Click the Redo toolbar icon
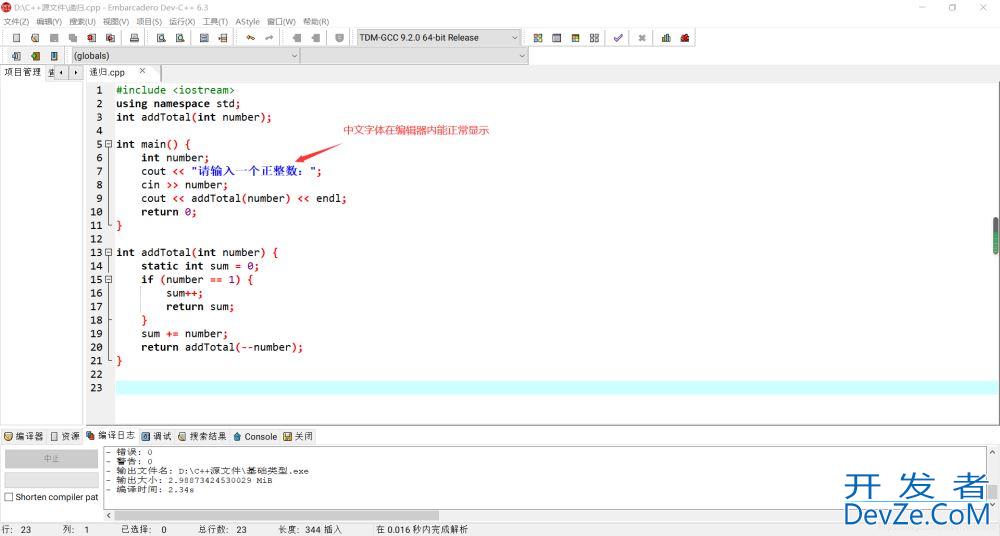The width and height of the screenshot is (1000, 536). [x=269, y=38]
